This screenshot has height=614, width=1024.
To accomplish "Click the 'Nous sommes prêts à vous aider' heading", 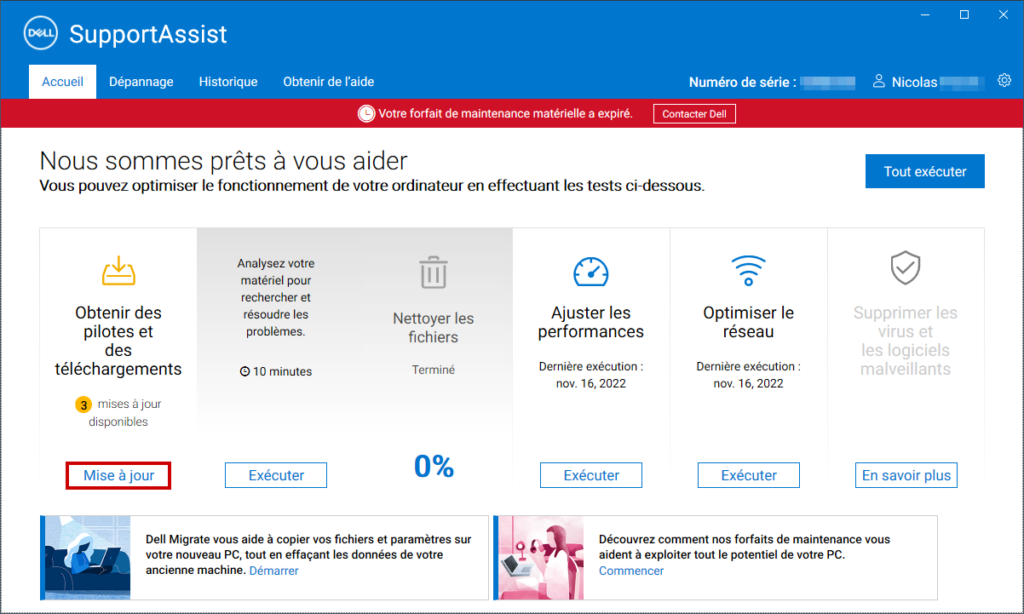I will (223, 161).
